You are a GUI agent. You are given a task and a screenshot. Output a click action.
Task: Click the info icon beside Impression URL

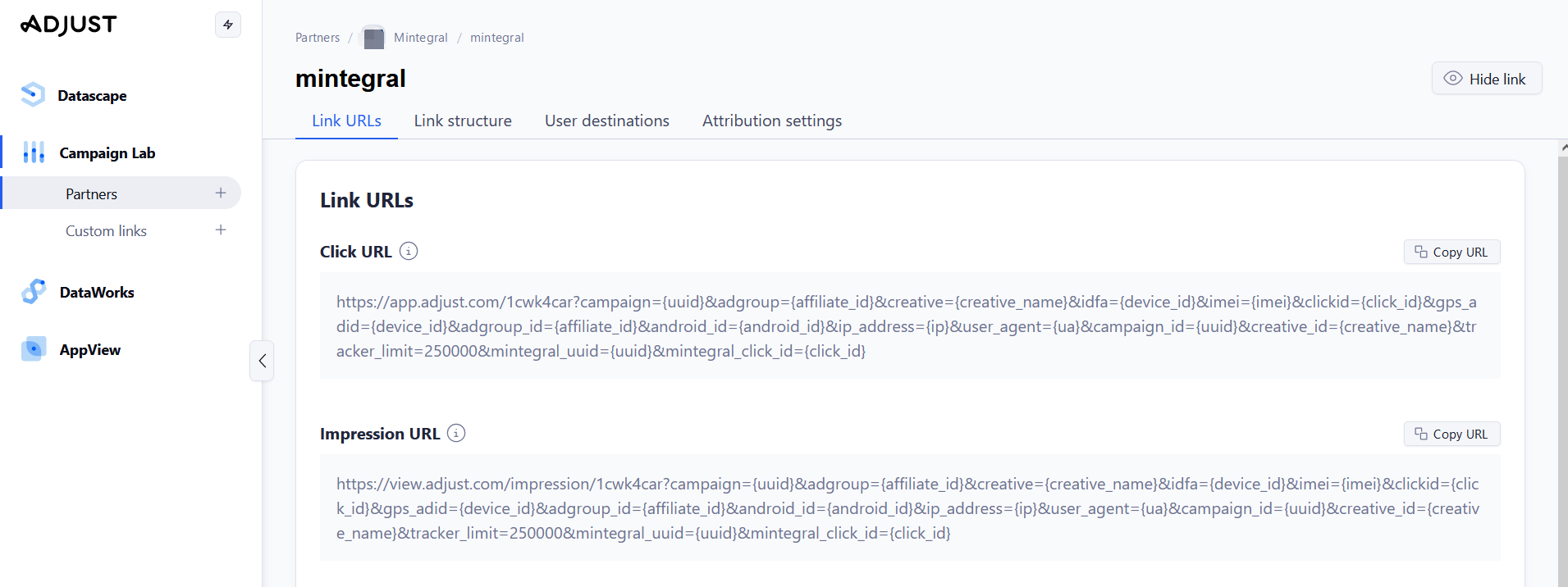point(456,434)
